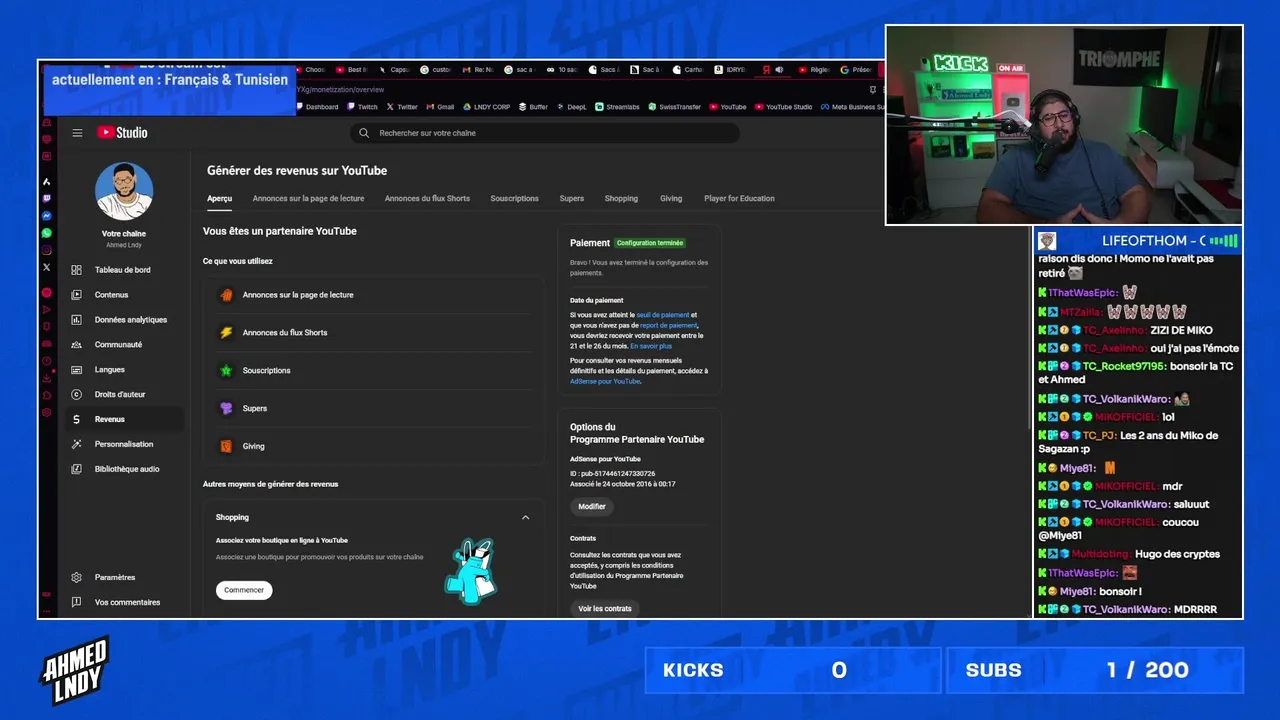Open Communauté section
1280x720 pixels.
pos(124,345)
